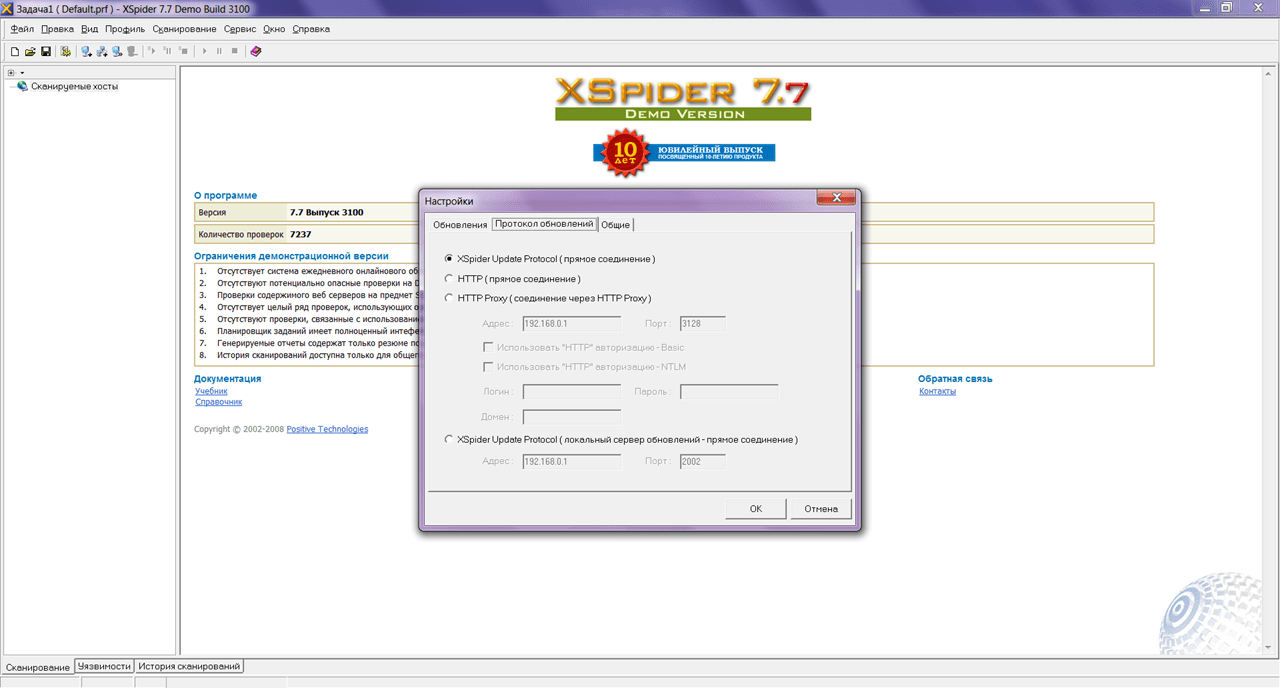The image size is (1280, 688).
Task: Cancel dialog with Отмена button
Action: (x=821, y=509)
